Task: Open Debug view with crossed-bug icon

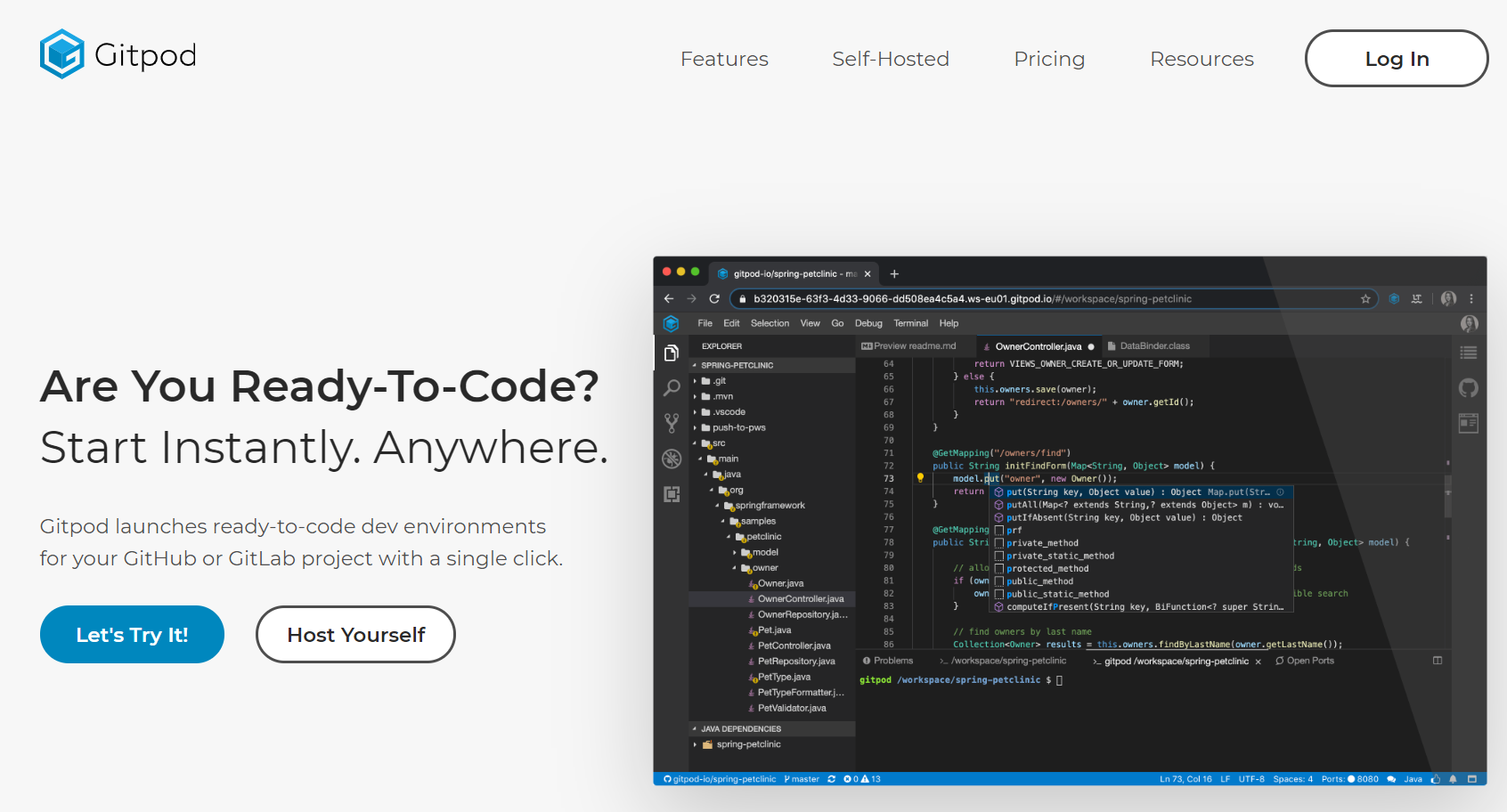Action: pyautogui.click(x=672, y=459)
